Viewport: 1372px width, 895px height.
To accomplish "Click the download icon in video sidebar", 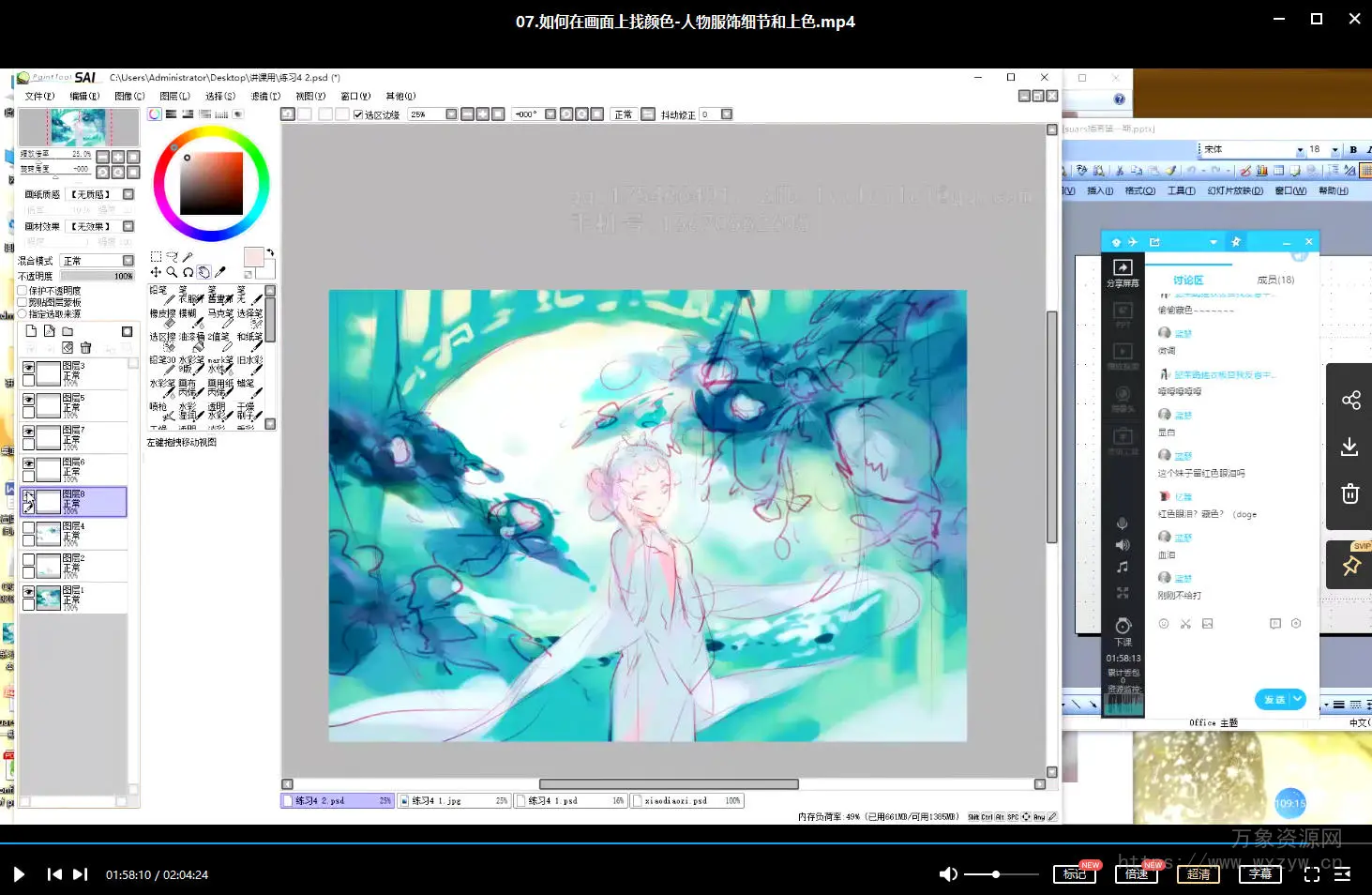I will click(x=1349, y=447).
